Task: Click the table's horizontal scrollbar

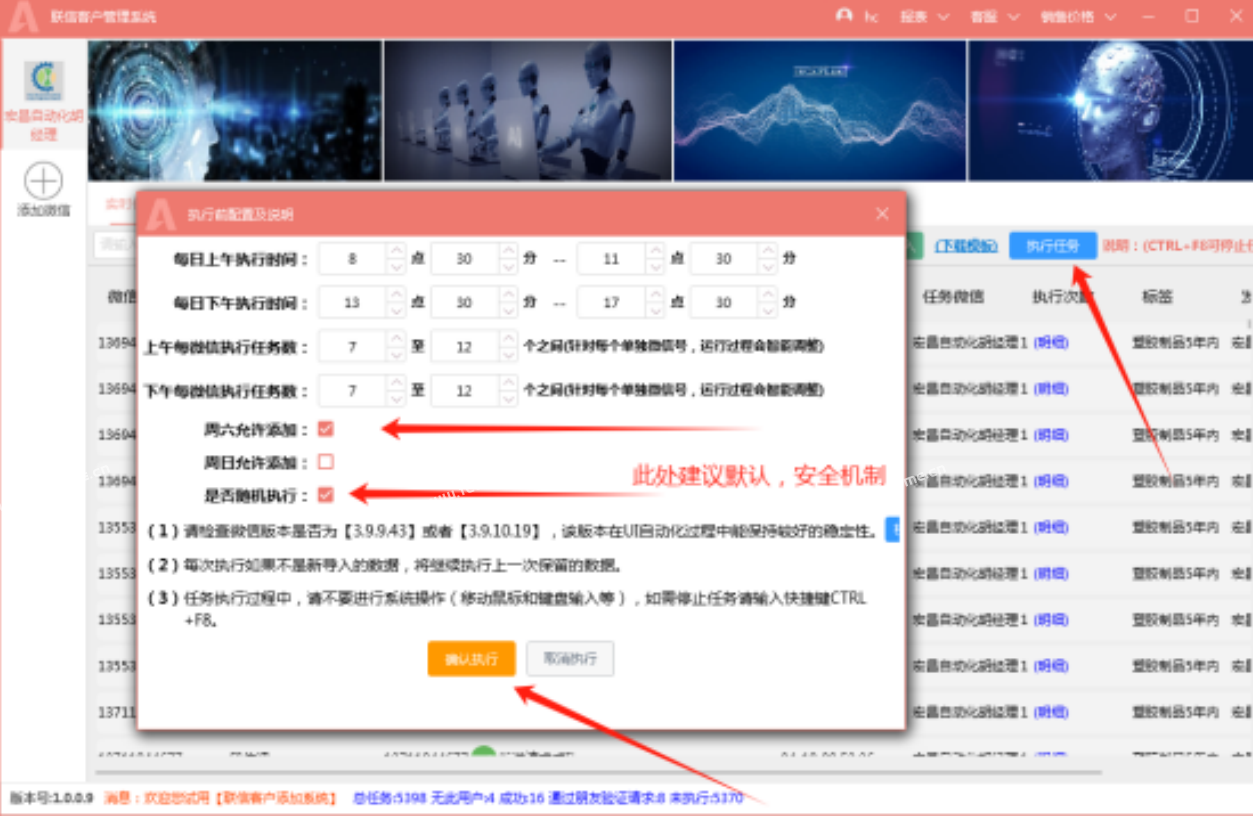Action: 600,772
